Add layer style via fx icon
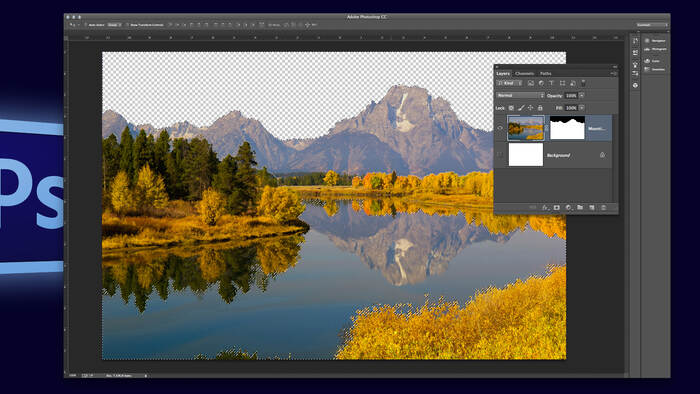This screenshot has height=394, width=700. [x=545, y=207]
